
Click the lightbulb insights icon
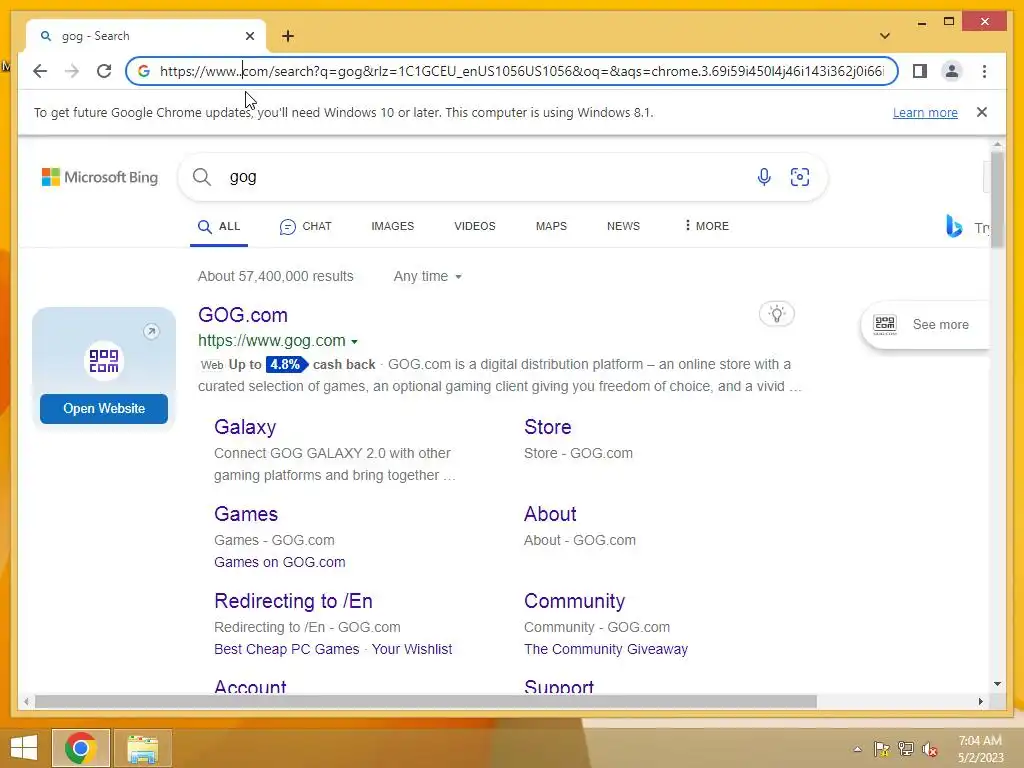pos(776,314)
